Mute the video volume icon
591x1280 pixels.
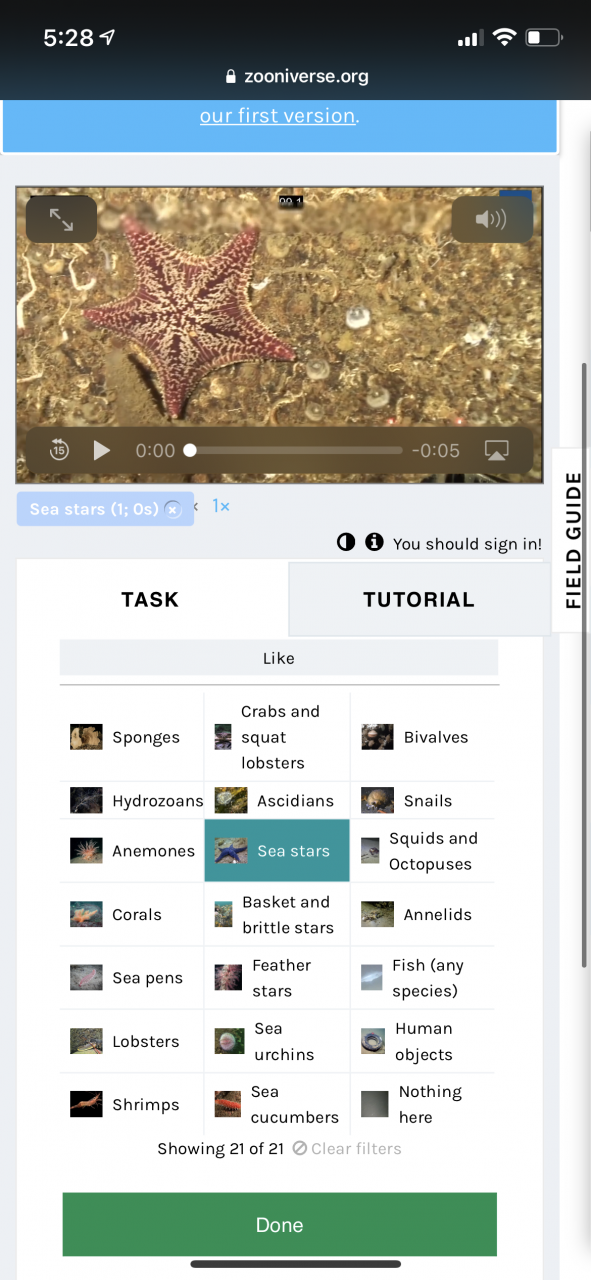(491, 219)
